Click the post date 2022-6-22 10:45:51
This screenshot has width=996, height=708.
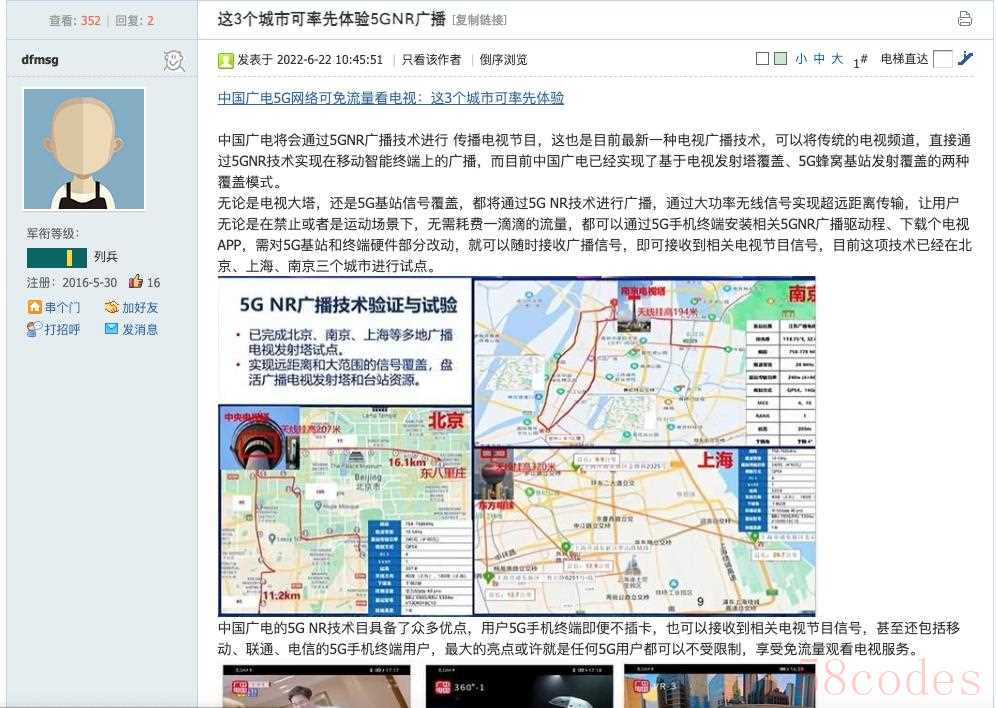pos(330,60)
